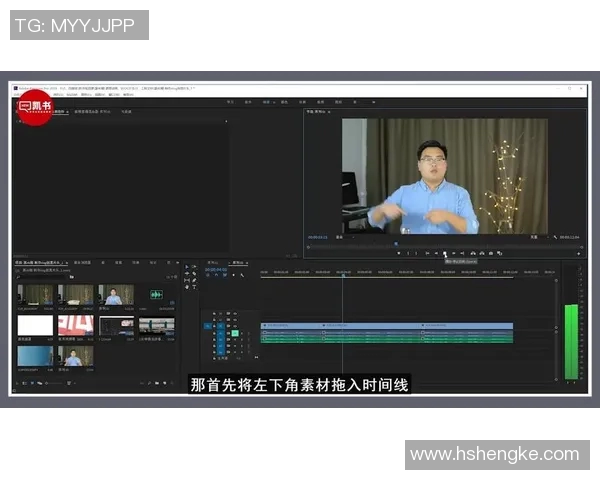
Task: Open the Media Browser tab beside Project
Action: tap(82, 263)
